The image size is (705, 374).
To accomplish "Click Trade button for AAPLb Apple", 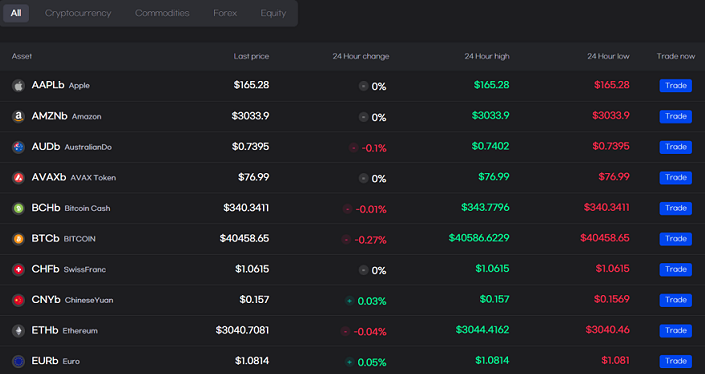I will [x=675, y=85].
